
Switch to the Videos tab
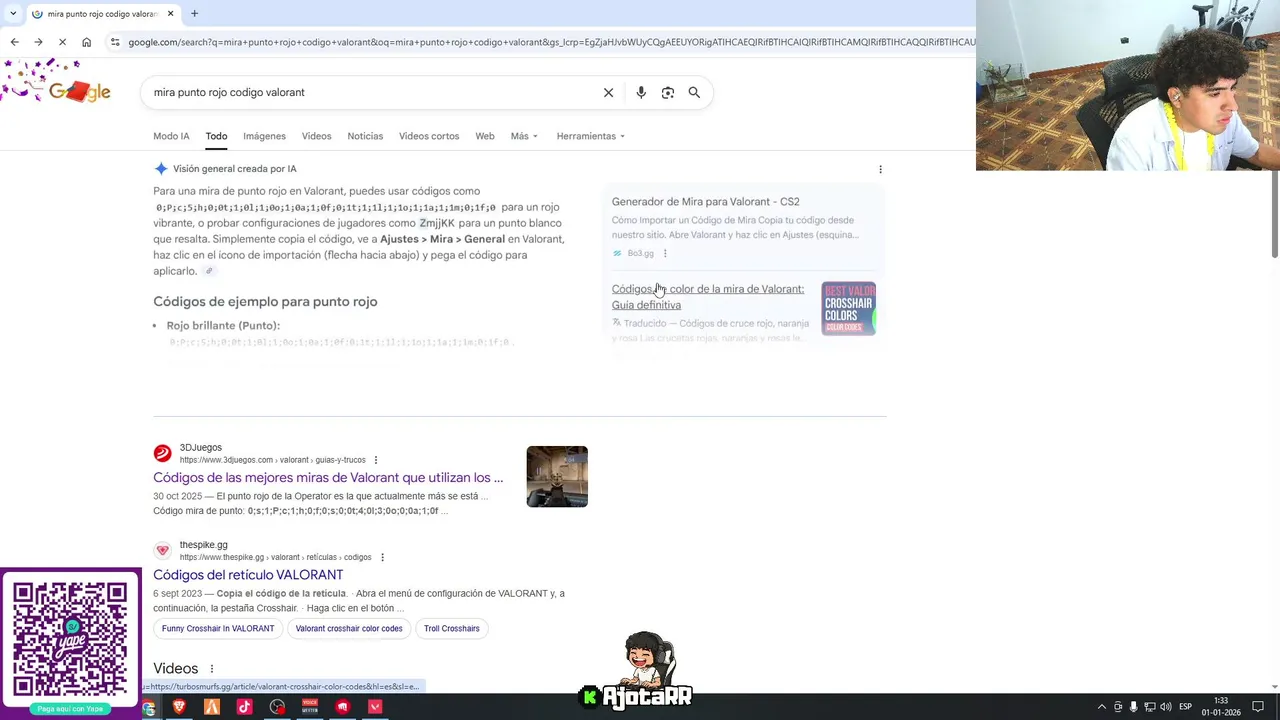pos(316,136)
